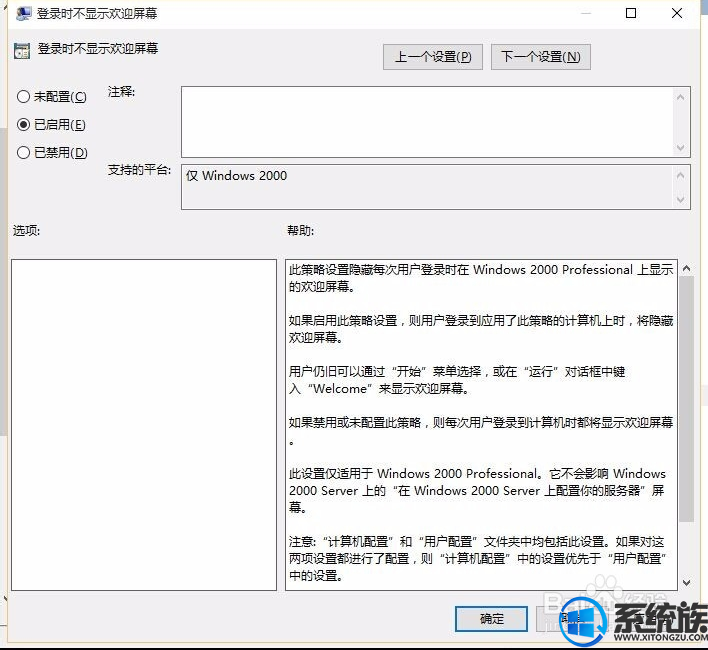This screenshot has height=650, width=708.
Task: Go to next setting 下一个设置(N)
Action: (x=540, y=57)
